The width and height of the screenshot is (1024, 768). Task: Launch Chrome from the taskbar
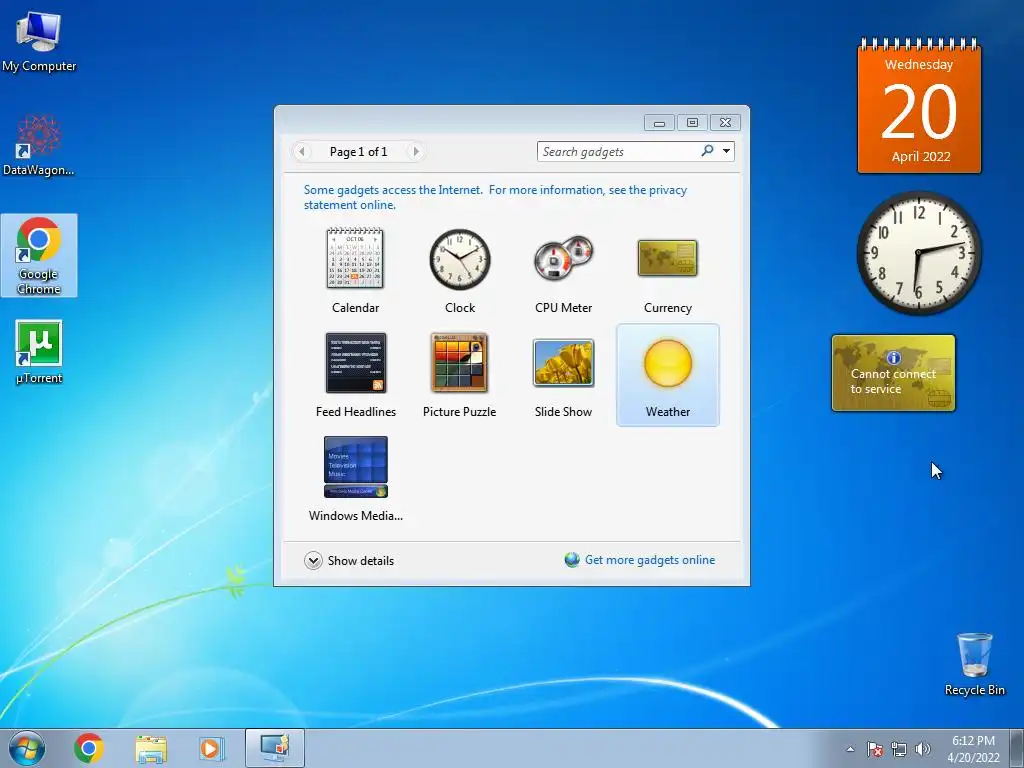coord(89,748)
